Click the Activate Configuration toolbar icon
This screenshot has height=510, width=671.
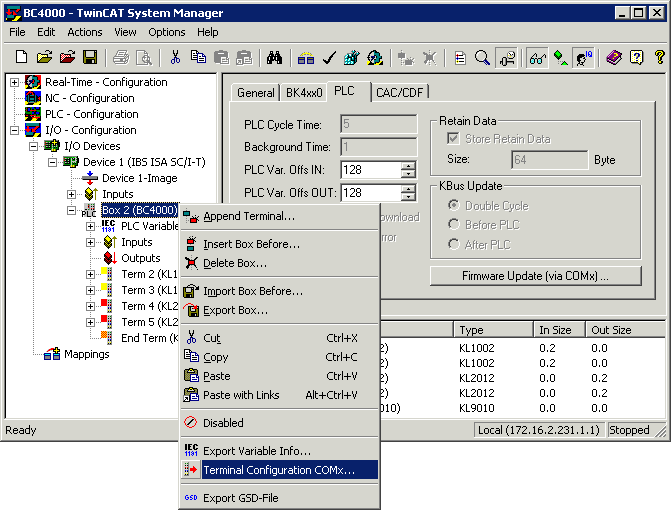352,57
